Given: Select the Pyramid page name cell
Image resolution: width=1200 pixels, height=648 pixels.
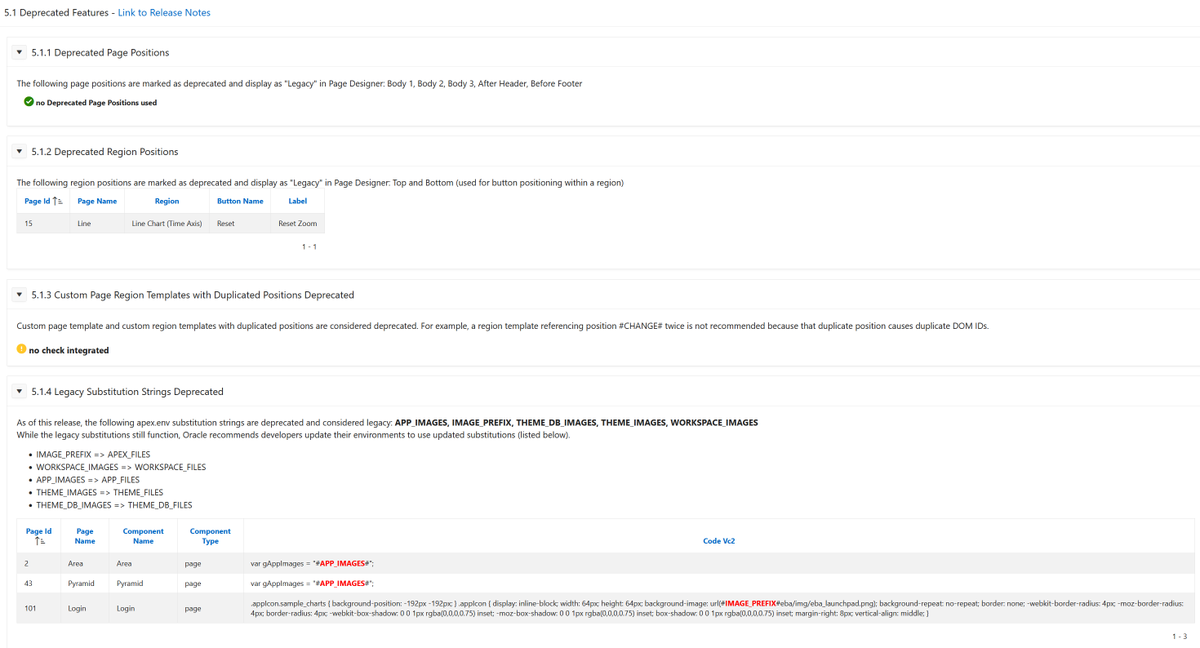Looking at the screenshot, I should coord(85,583).
